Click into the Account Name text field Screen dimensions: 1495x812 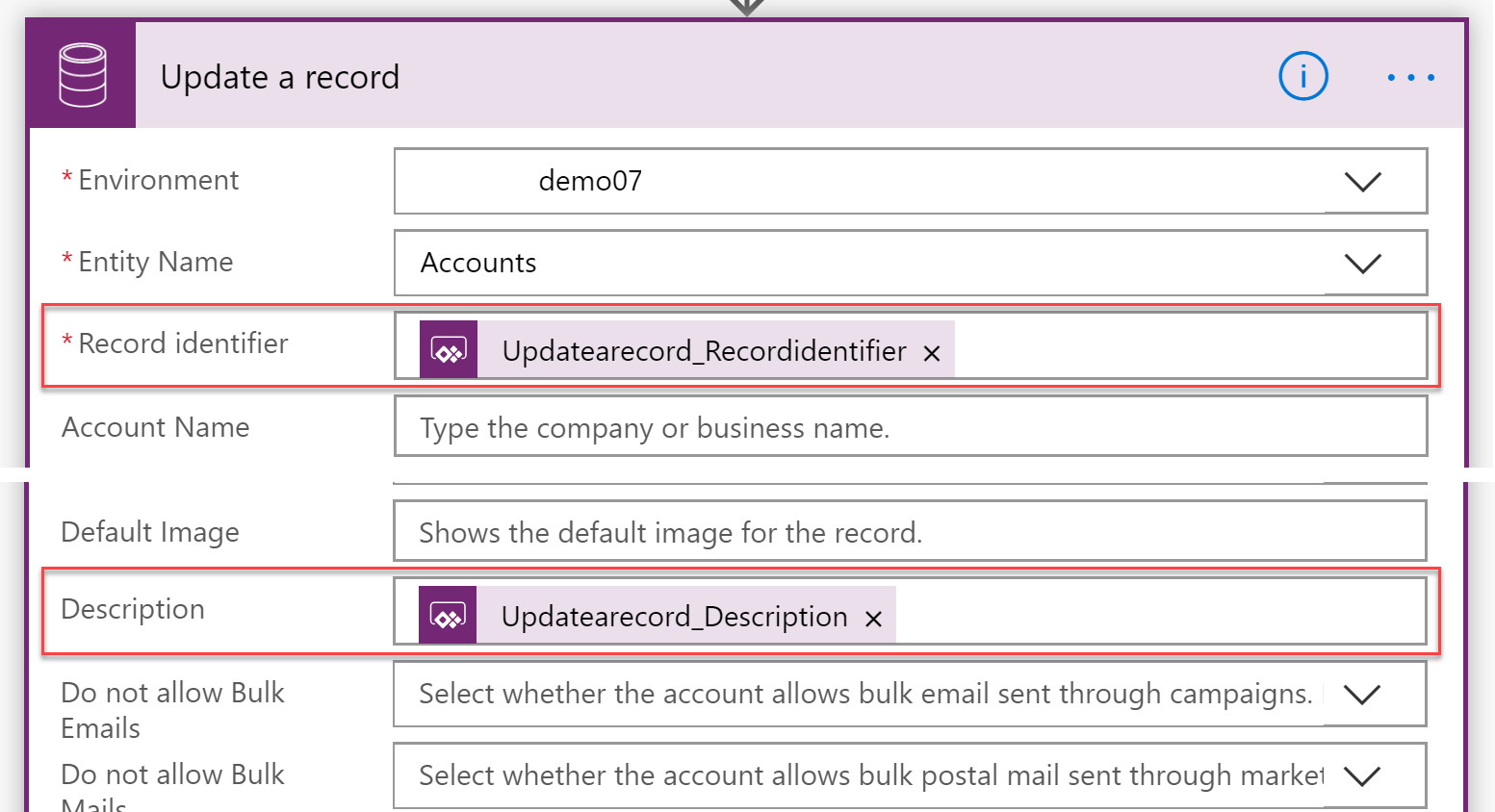(909, 427)
